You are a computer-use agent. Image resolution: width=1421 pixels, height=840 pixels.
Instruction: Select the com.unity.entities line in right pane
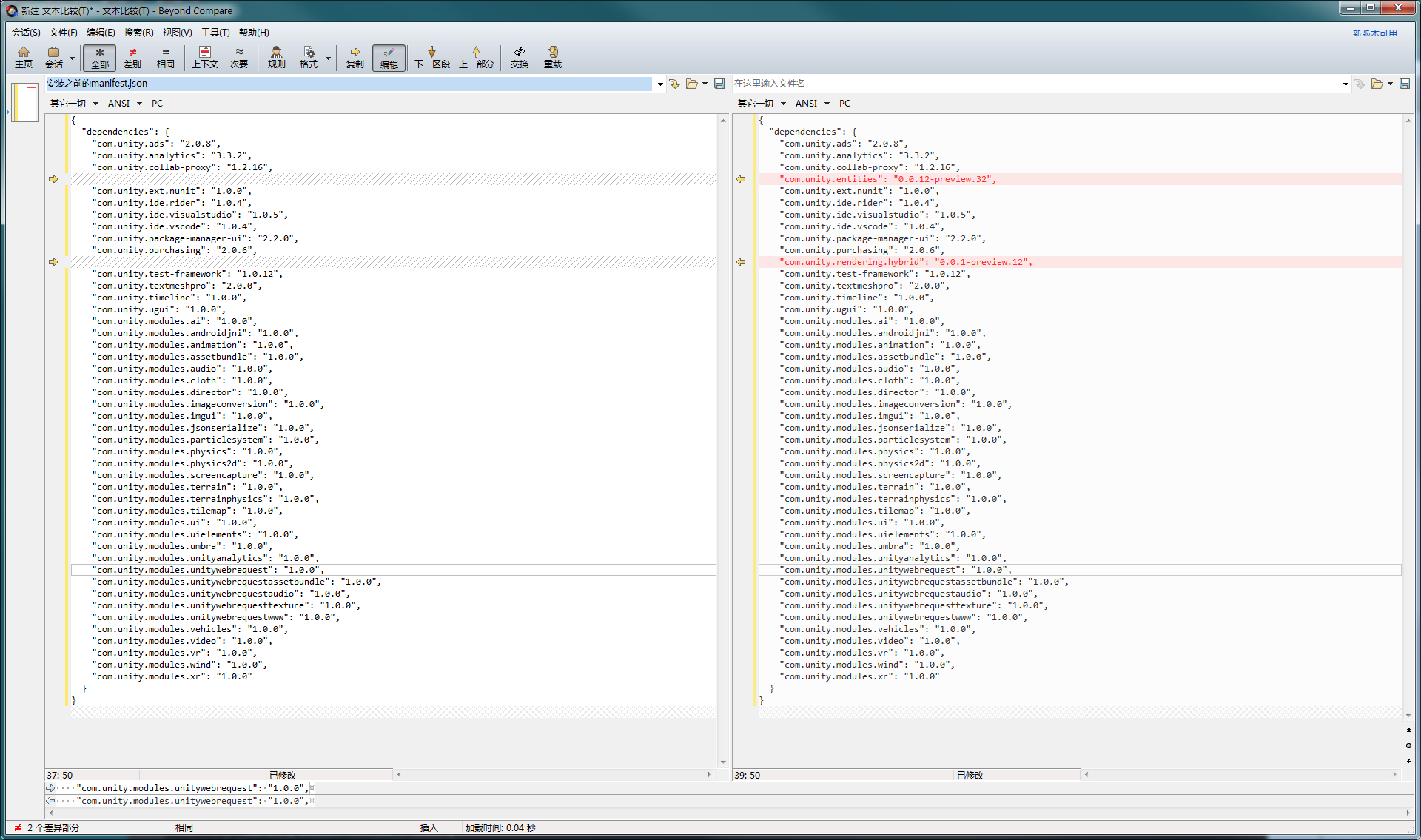point(1081,179)
